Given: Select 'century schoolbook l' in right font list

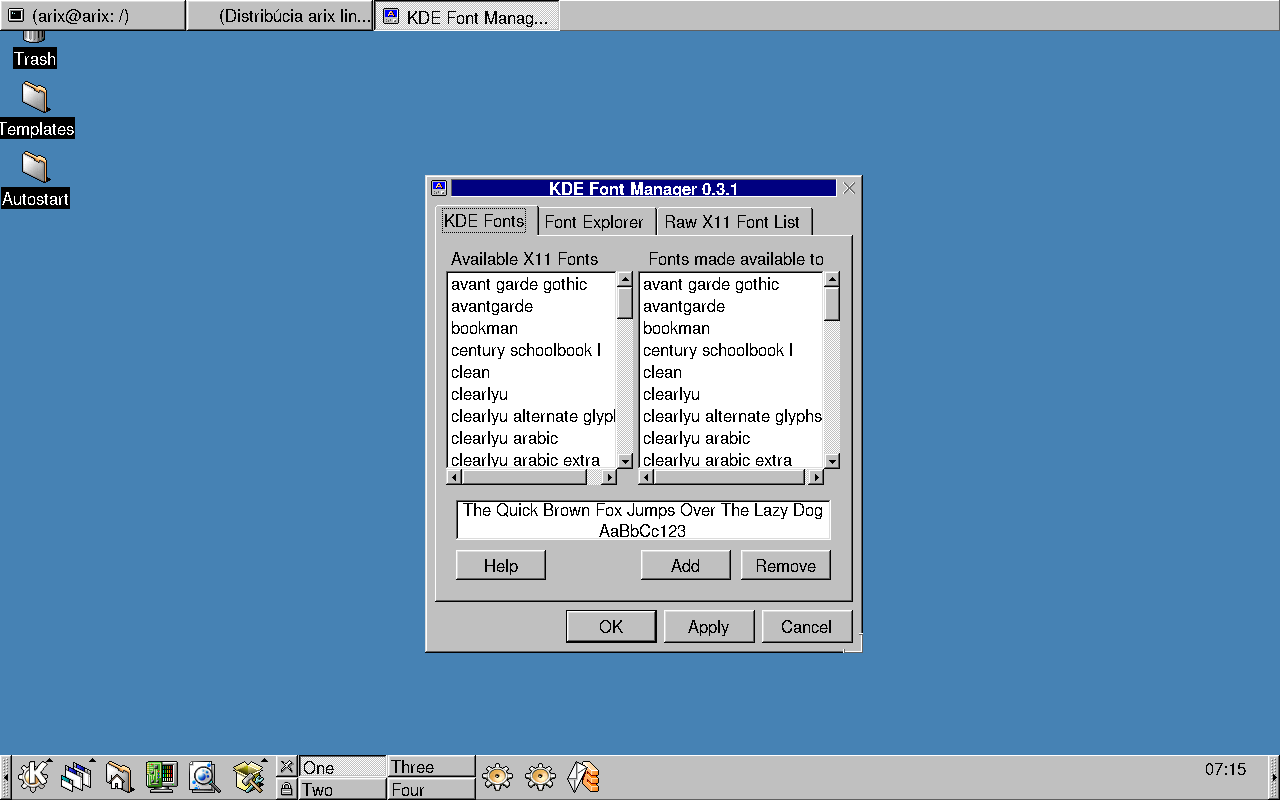Looking at the screenshot, I should [x=731, y=351].
